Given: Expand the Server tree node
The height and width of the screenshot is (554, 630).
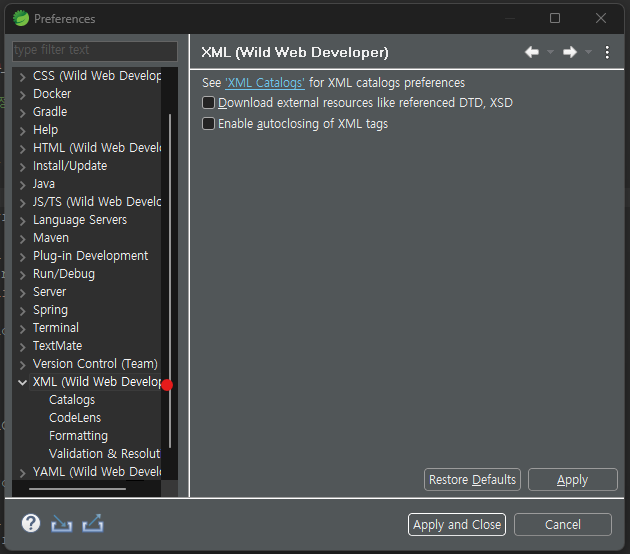Looking at the screenshot, I should (23, 292).
